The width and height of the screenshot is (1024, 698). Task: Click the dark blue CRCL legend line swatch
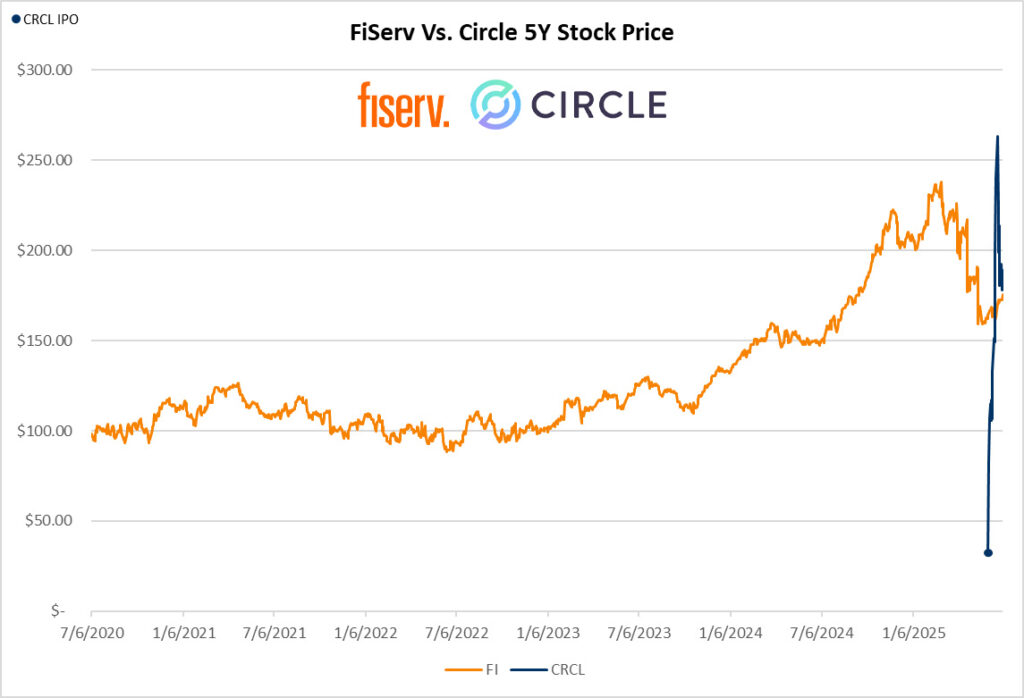pyautogui.click(x=527, y=670)
